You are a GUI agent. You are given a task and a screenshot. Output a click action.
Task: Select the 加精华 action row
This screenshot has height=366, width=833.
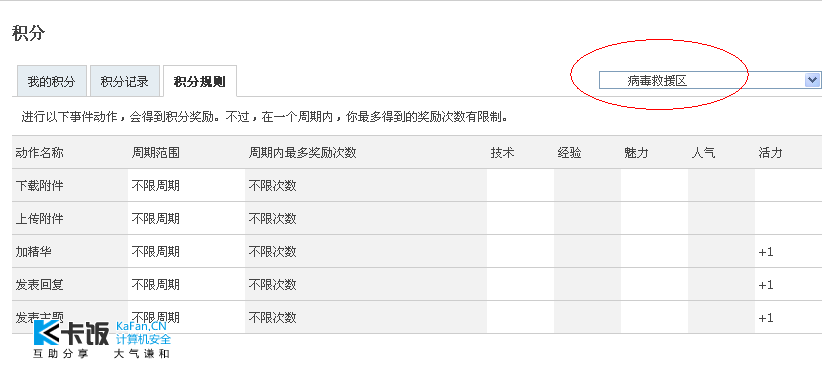[x=417, y=251]
